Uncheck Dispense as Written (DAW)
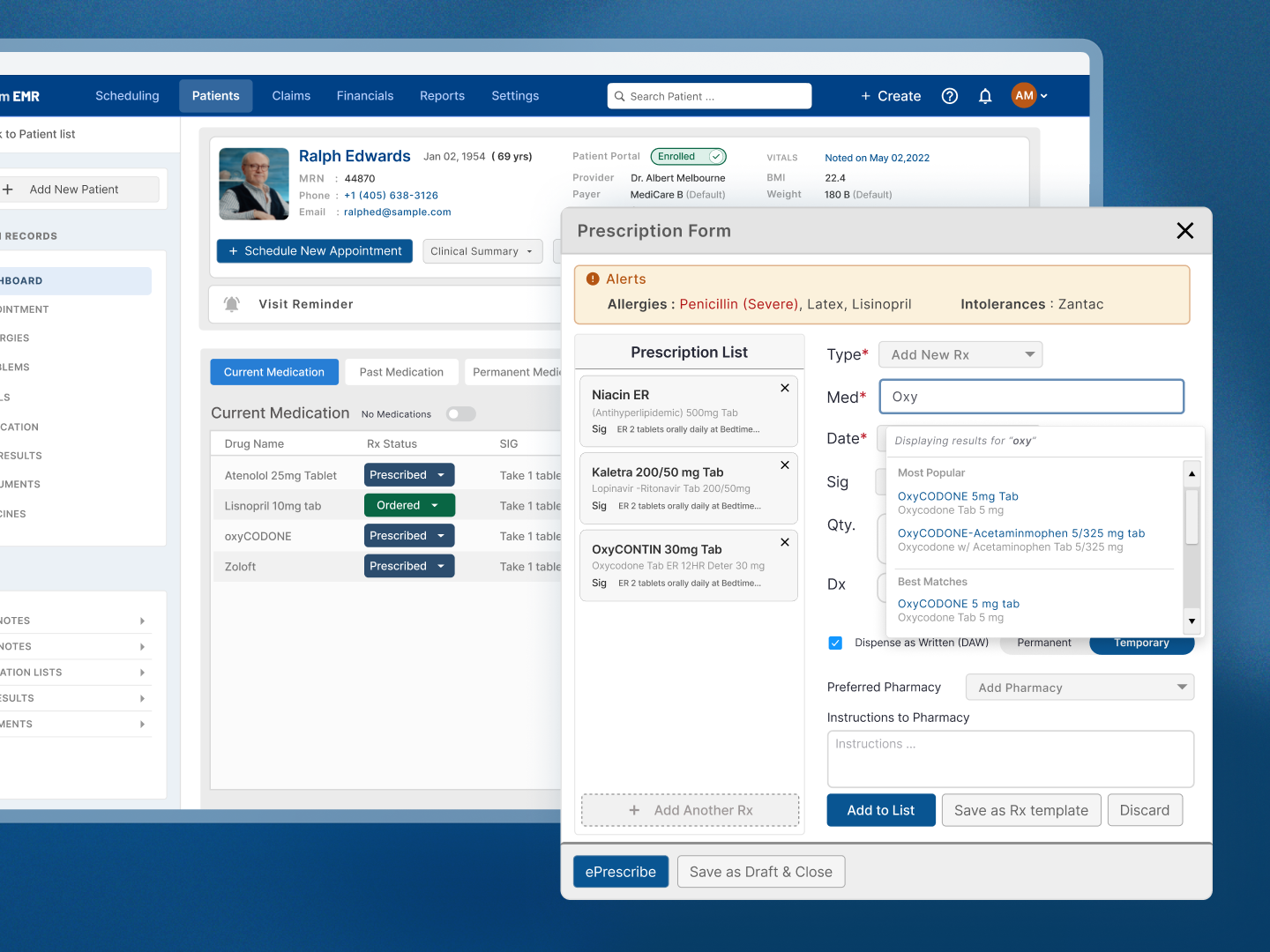Image resolution: width=1270 pixels, height=952 pixels. pyautogui.click(x=835, y=643)
